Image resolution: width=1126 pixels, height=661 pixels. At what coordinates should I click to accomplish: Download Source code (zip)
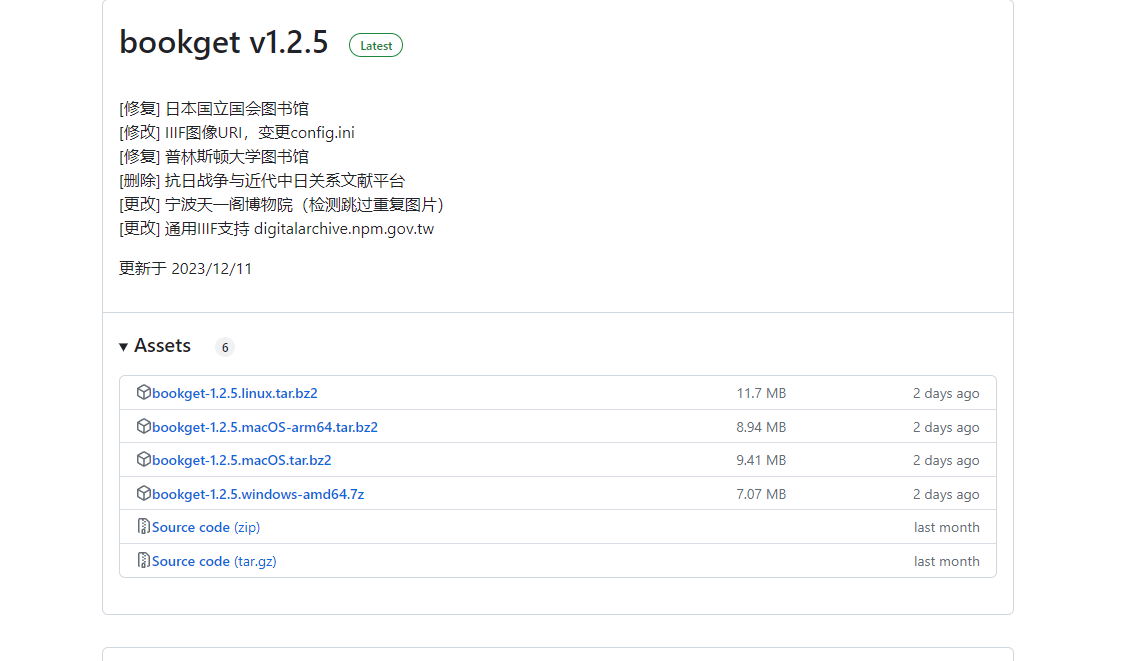tap(205, 527)
